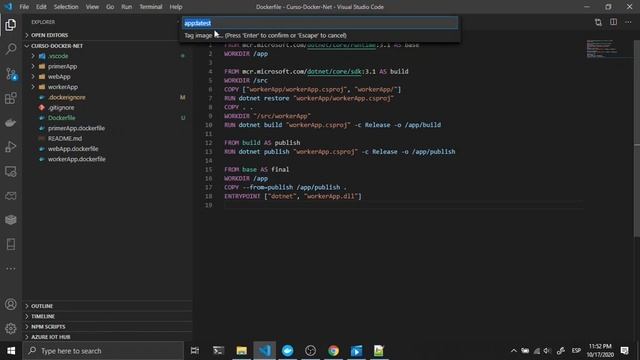Open the Manage gear icon
Image resolution: width=640 pixels, height=360 pixels.
click(11, 329)
